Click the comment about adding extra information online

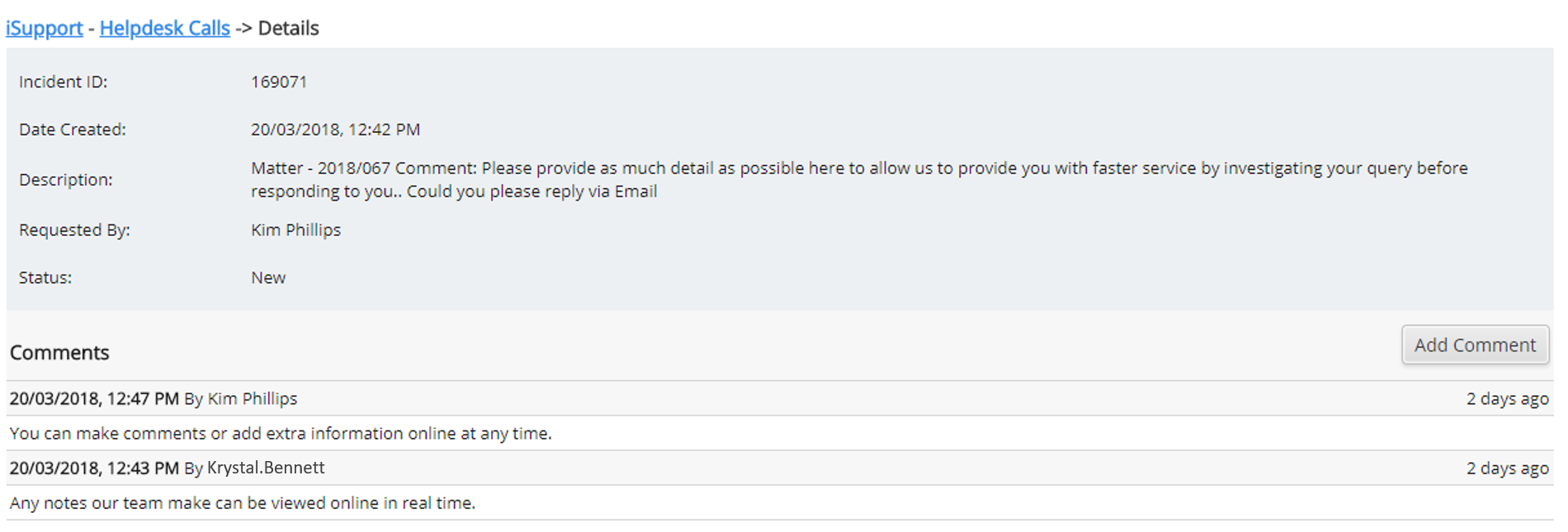[x=281, y=434]
